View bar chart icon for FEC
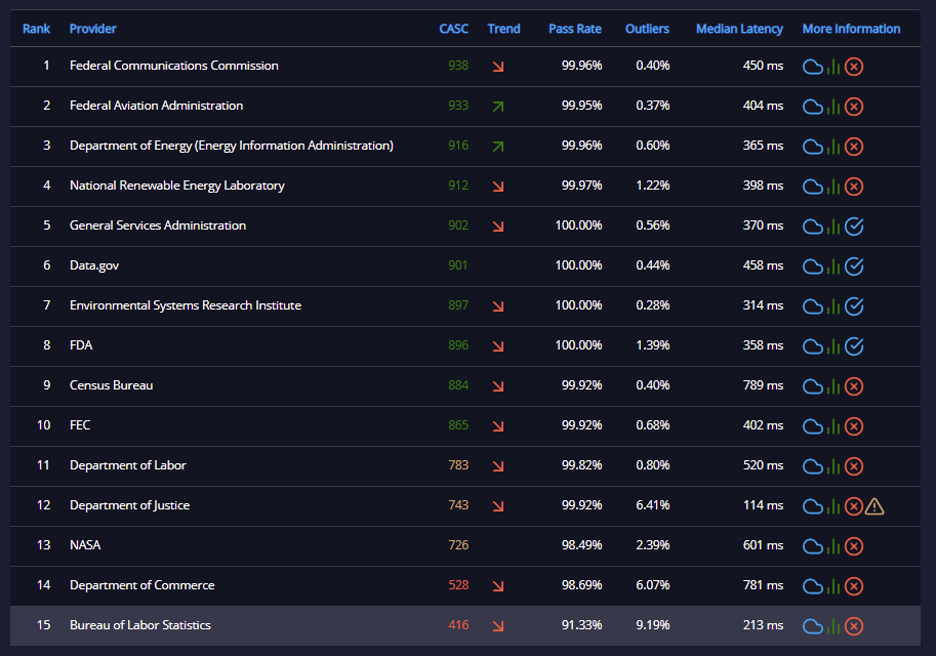The height and width of the screenshot is (656, 936). tap(833, 427)
